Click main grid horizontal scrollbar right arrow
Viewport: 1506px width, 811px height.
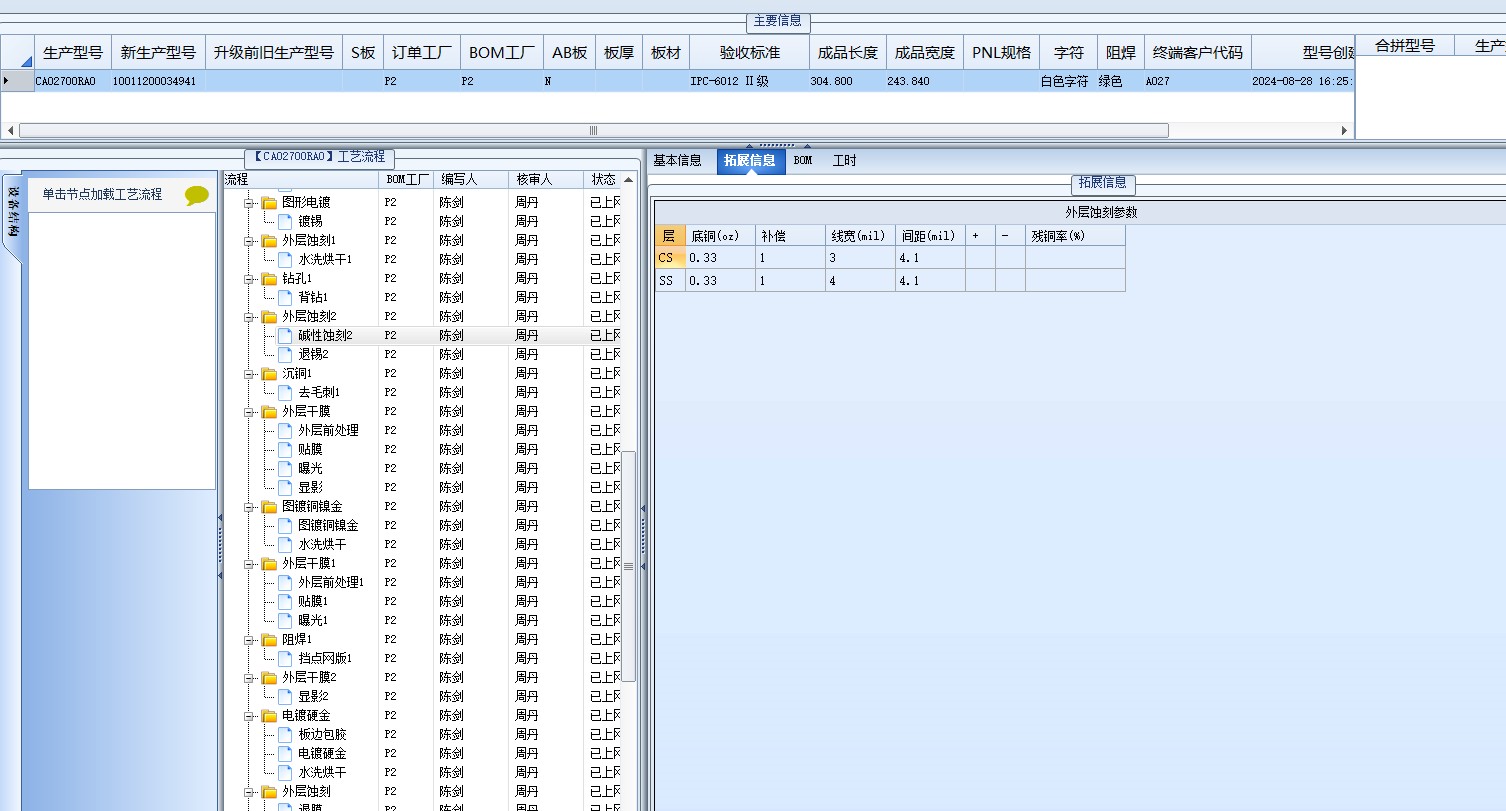[1345, 130]
